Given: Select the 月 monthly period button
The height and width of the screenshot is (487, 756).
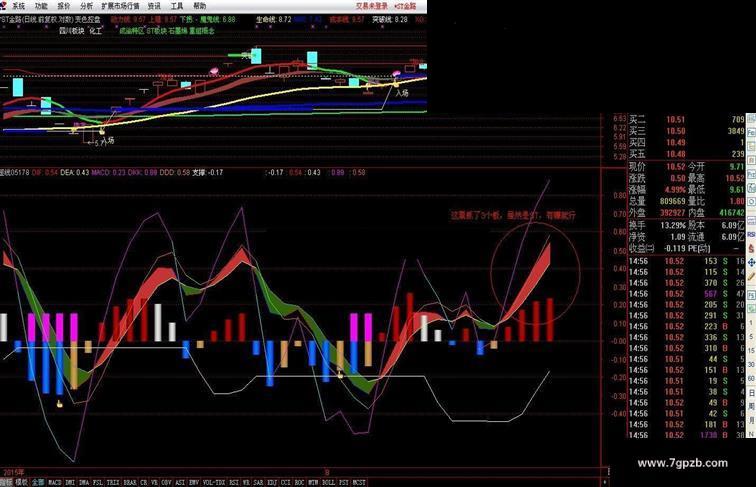Looking at the screenshot, I should (751, 419).
